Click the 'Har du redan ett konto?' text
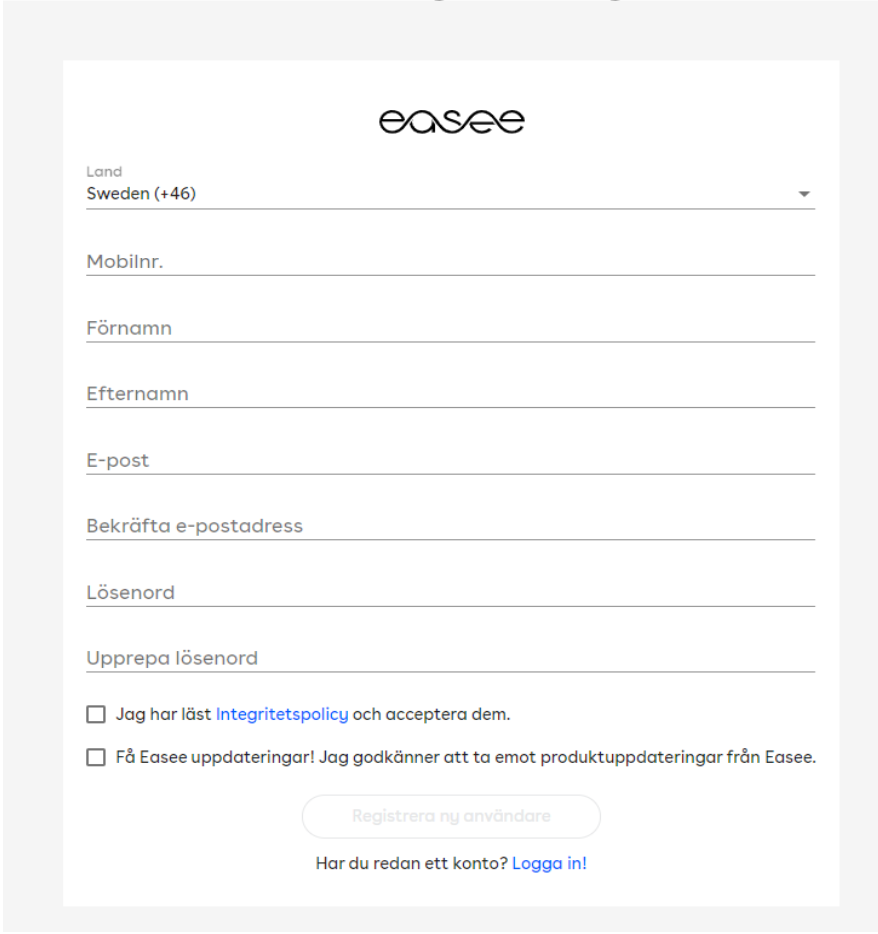The width and height of the screenshot is (878, 934). [x=412, y=863]
